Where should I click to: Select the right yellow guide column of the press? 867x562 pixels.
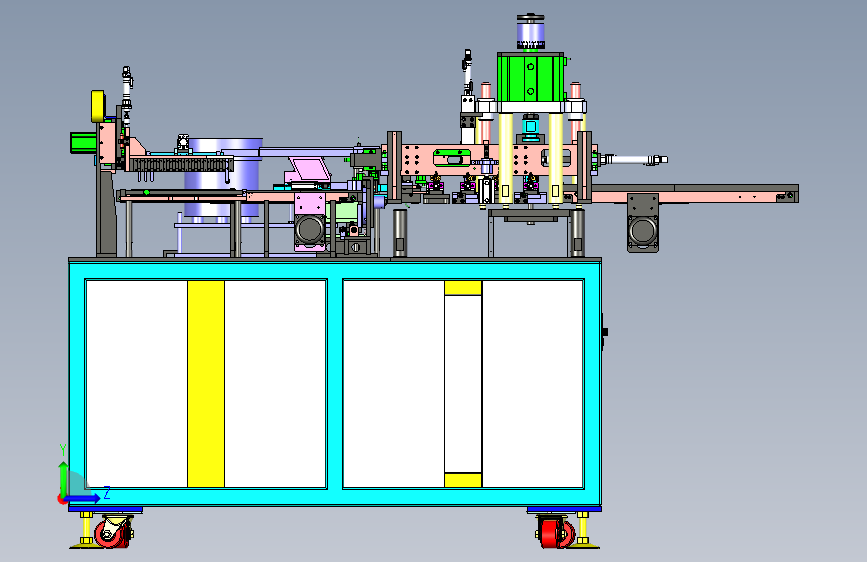click(556, 159)
